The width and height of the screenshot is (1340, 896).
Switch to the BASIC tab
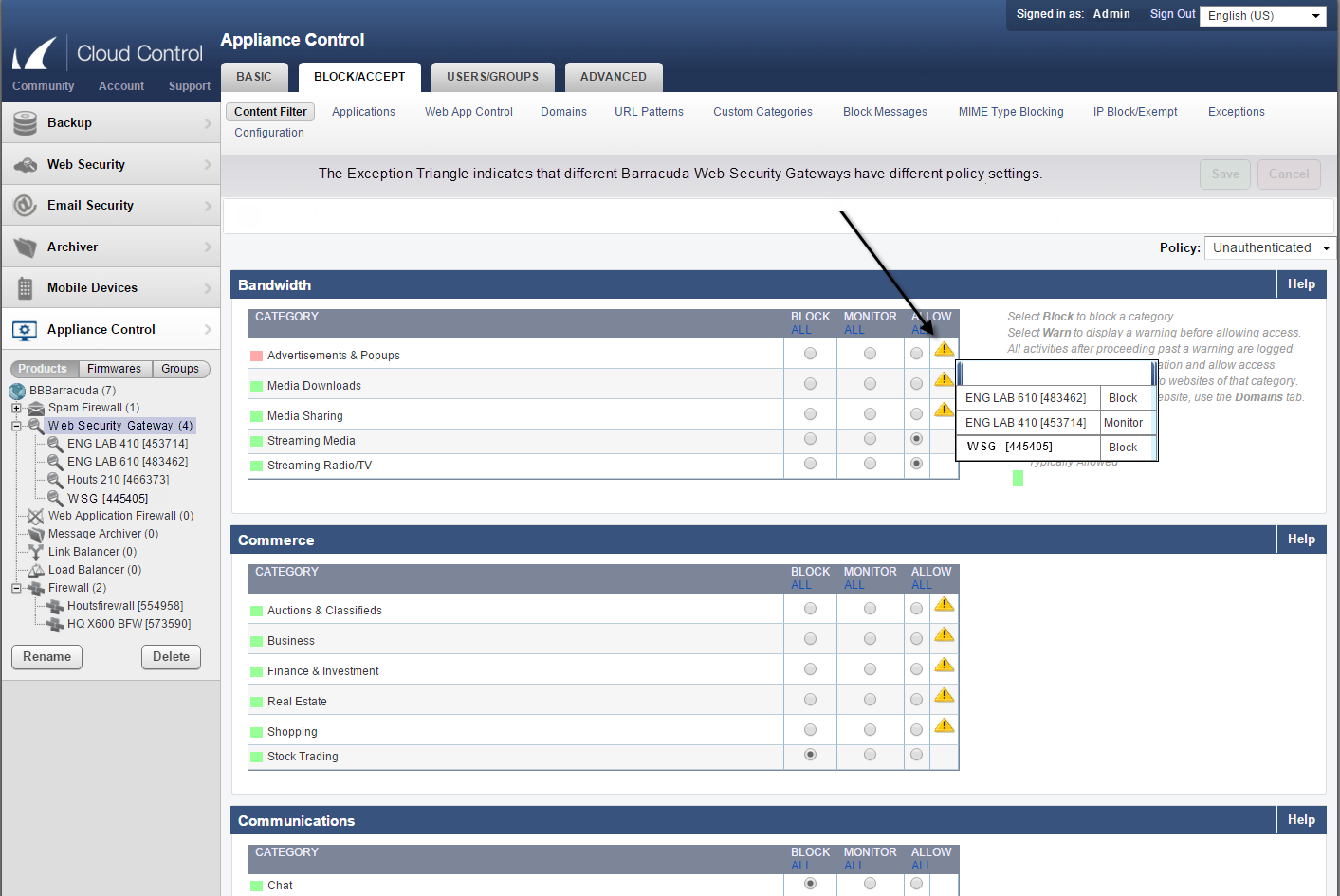point(254,77)
